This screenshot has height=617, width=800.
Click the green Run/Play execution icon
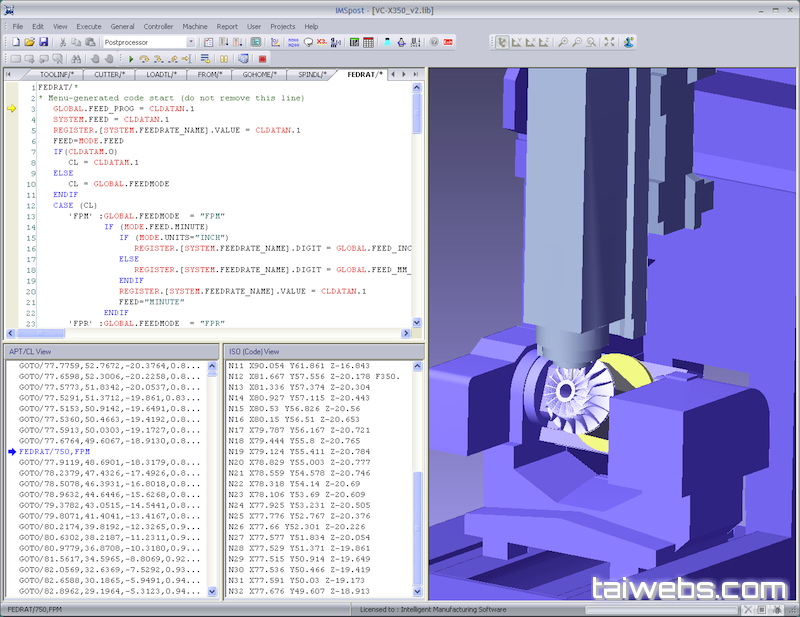131,59
